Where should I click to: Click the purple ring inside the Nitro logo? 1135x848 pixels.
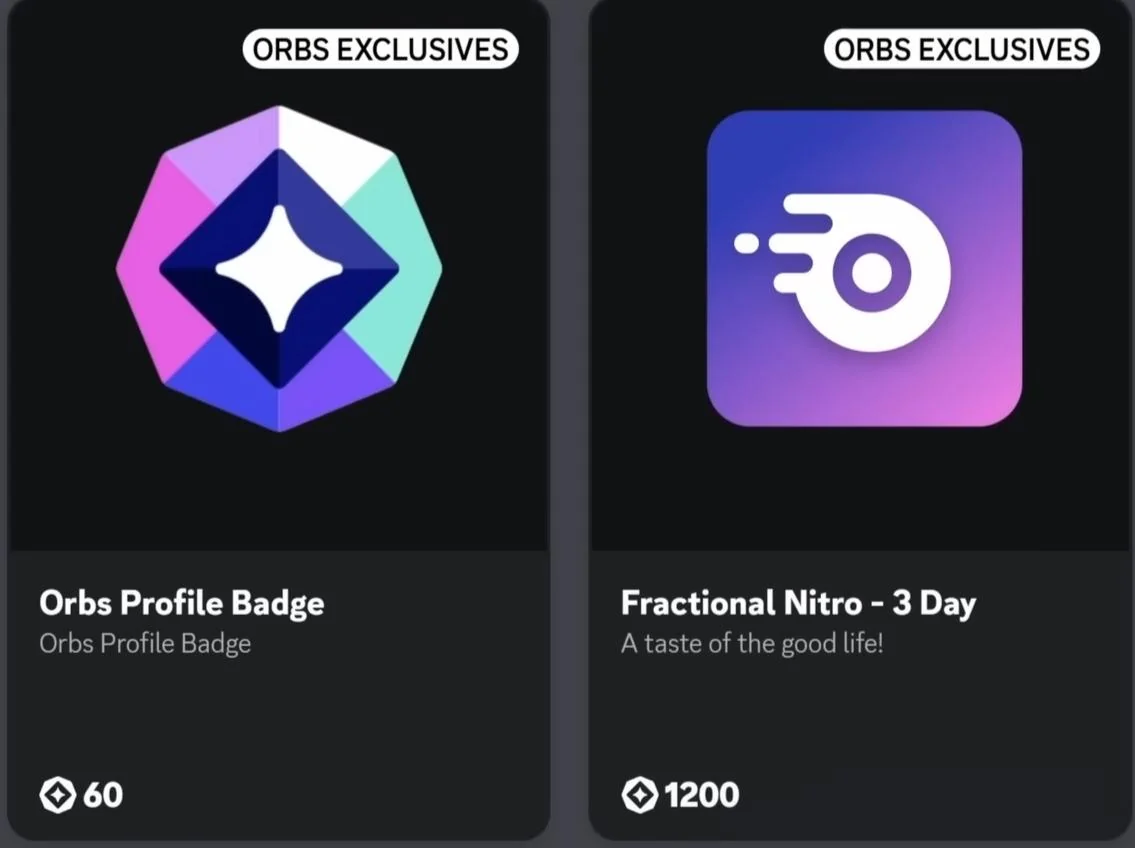pos(872,273)
